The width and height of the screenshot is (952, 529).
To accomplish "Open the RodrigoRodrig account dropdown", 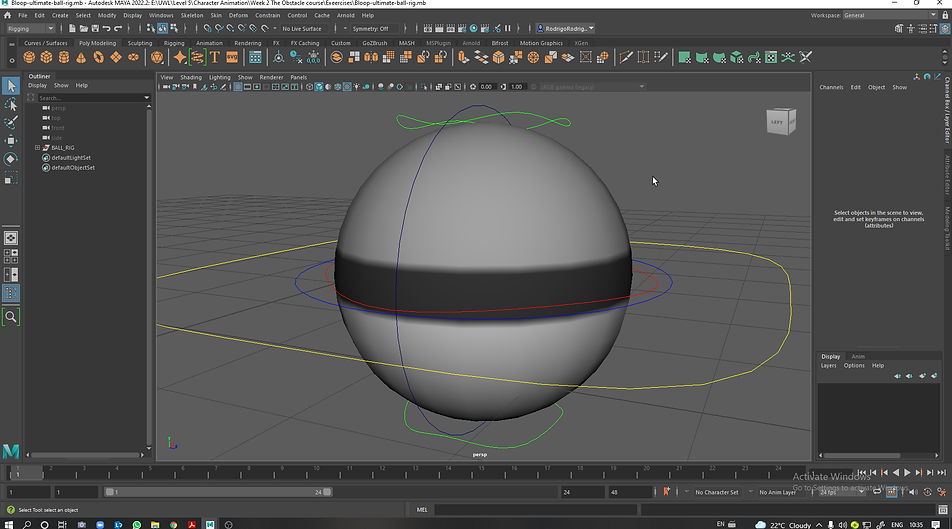I will (566, 29).
